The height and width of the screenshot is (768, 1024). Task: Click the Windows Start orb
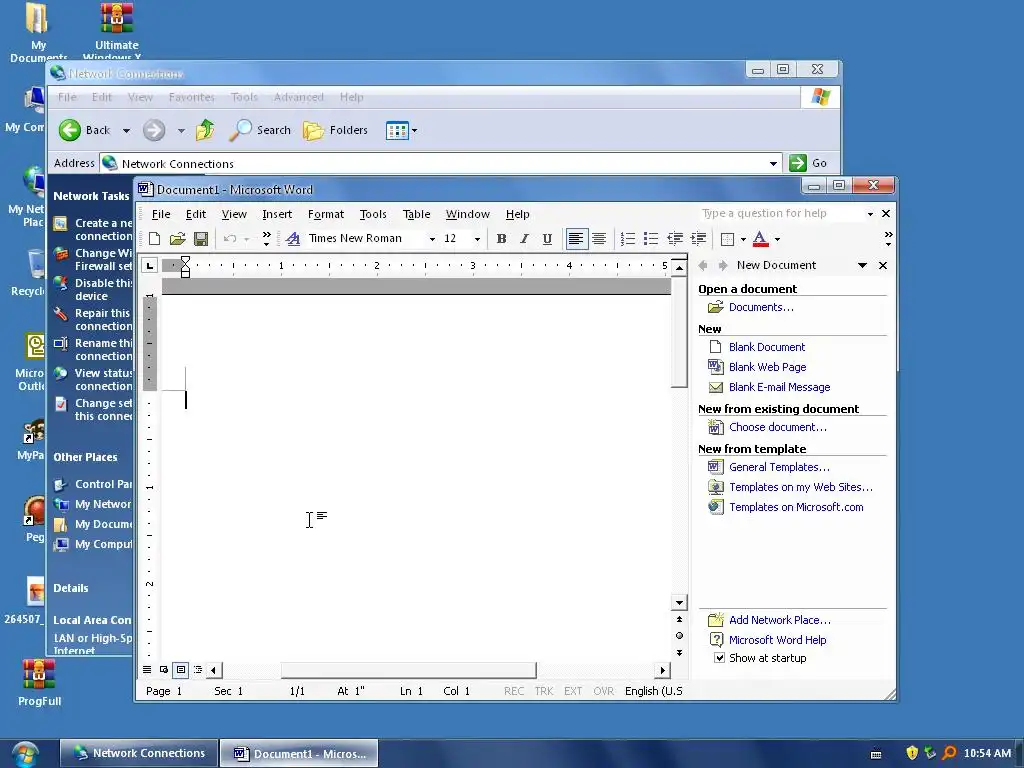(25, 754)
